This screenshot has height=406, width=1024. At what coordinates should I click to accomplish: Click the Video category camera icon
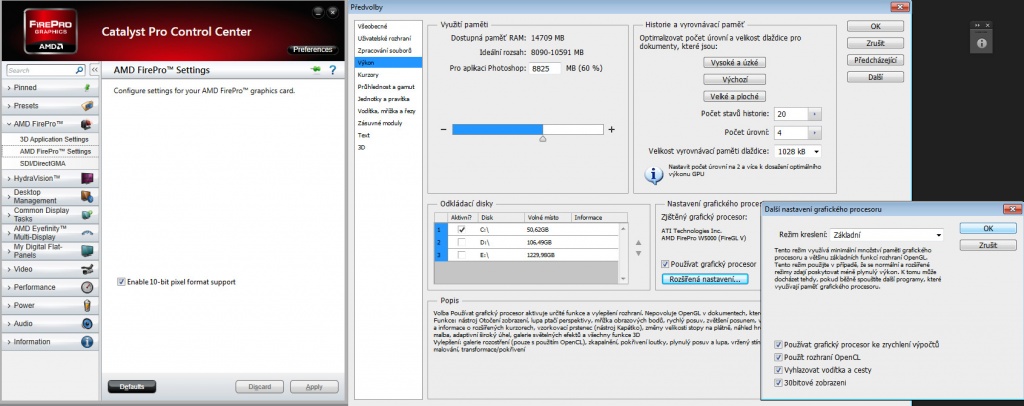86,269
